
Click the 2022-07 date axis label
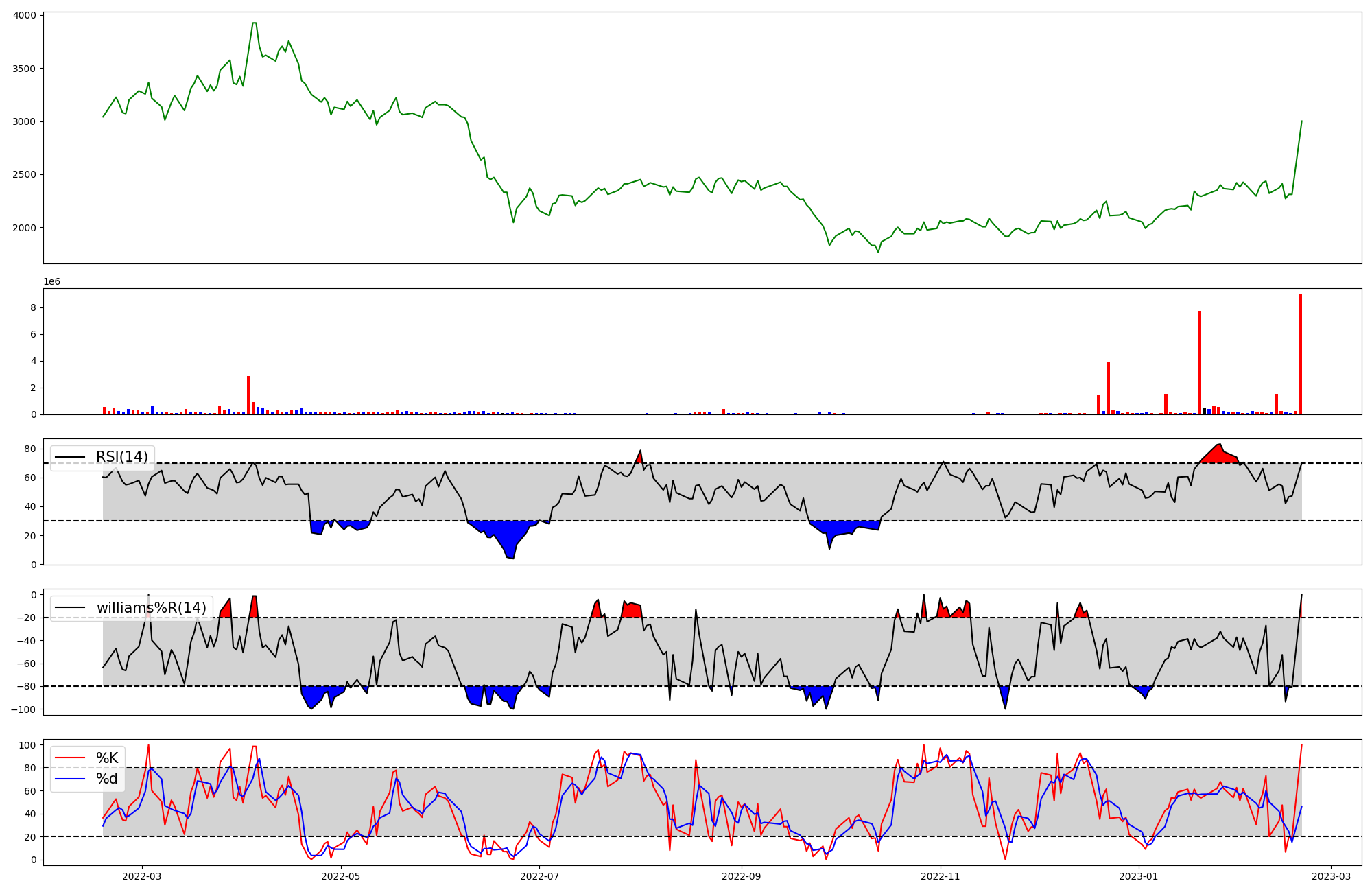[539, 876]
